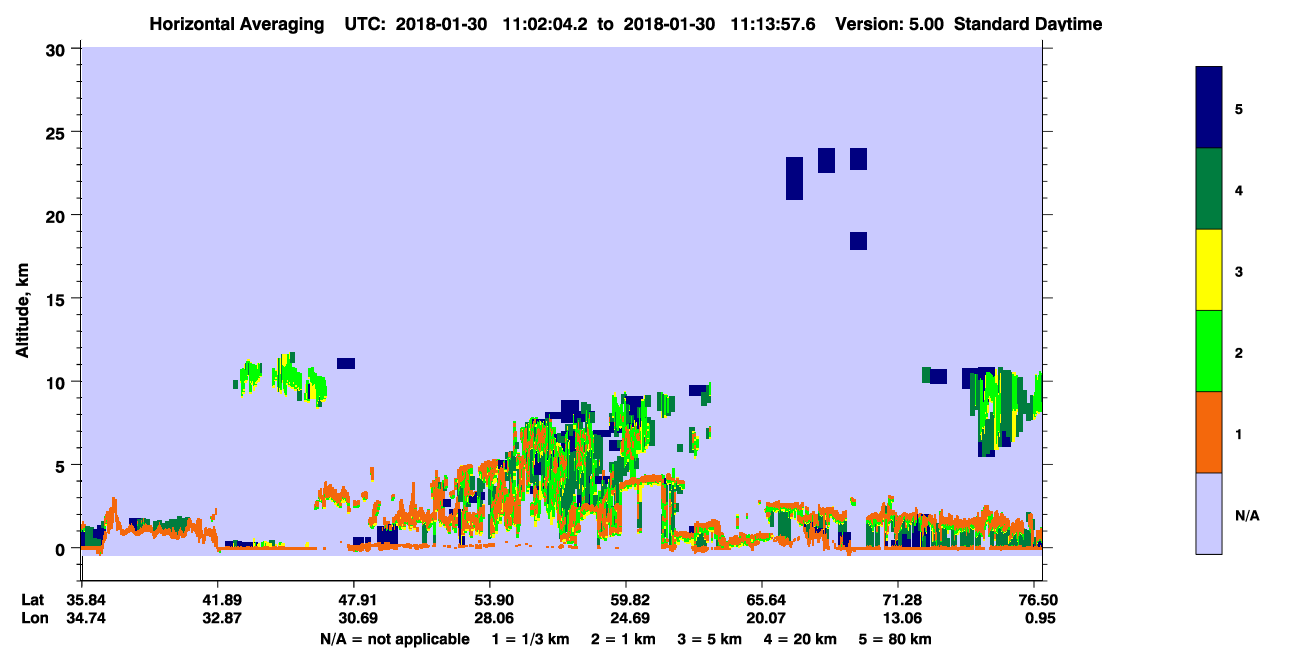Click the latitude value "71.28"

[898, 600]
